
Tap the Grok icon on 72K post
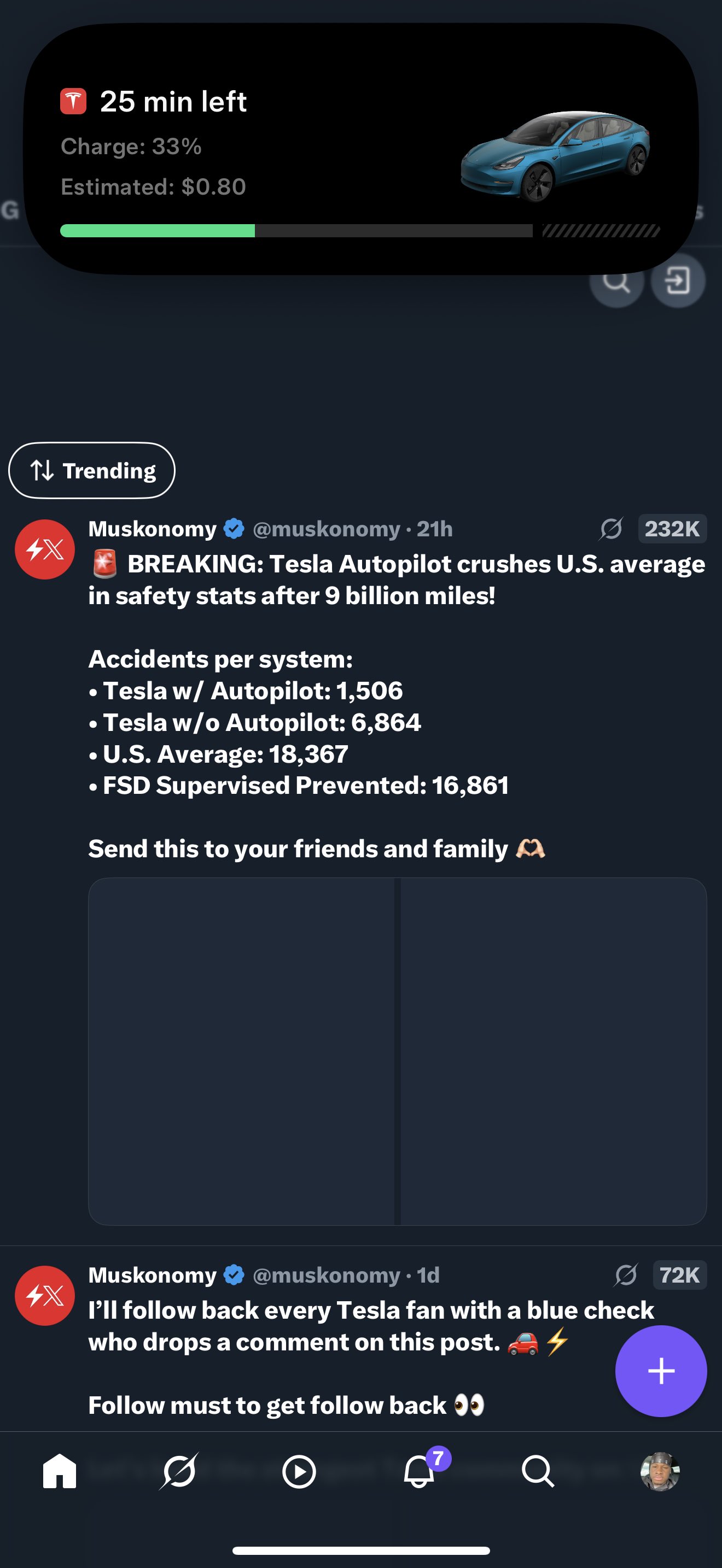626,1274
